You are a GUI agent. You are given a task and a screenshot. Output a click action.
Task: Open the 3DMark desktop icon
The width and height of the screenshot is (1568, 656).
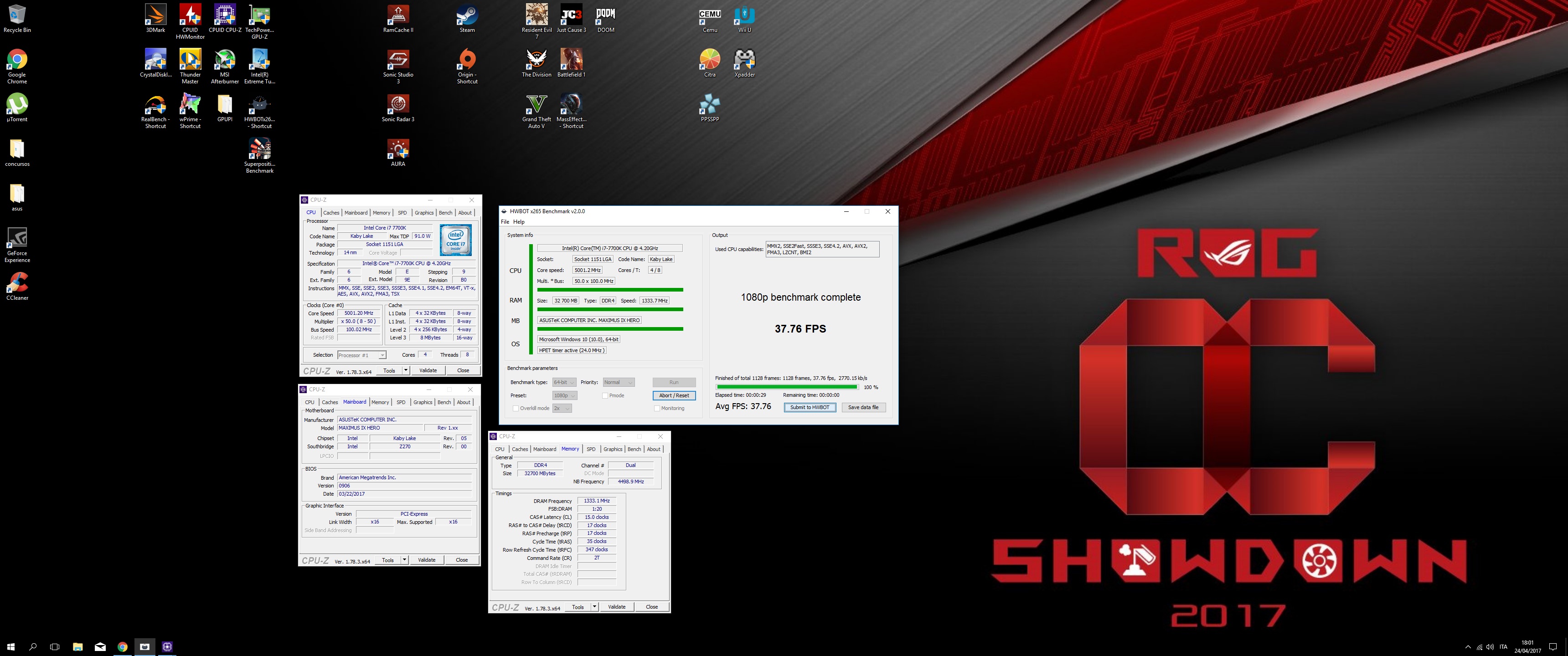155,18
